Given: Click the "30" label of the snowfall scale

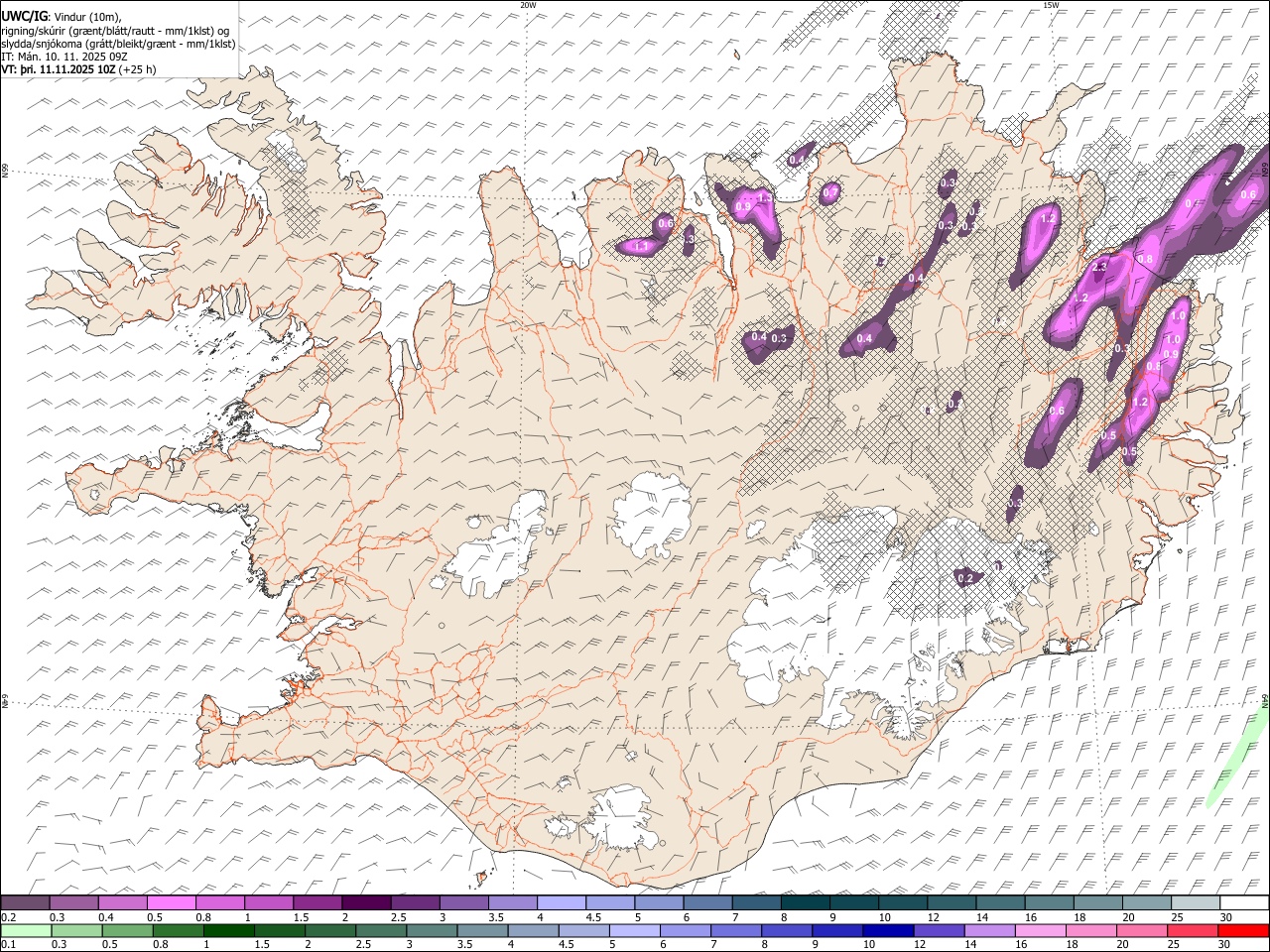Looking at the screenshot, I should [1224, 917].
